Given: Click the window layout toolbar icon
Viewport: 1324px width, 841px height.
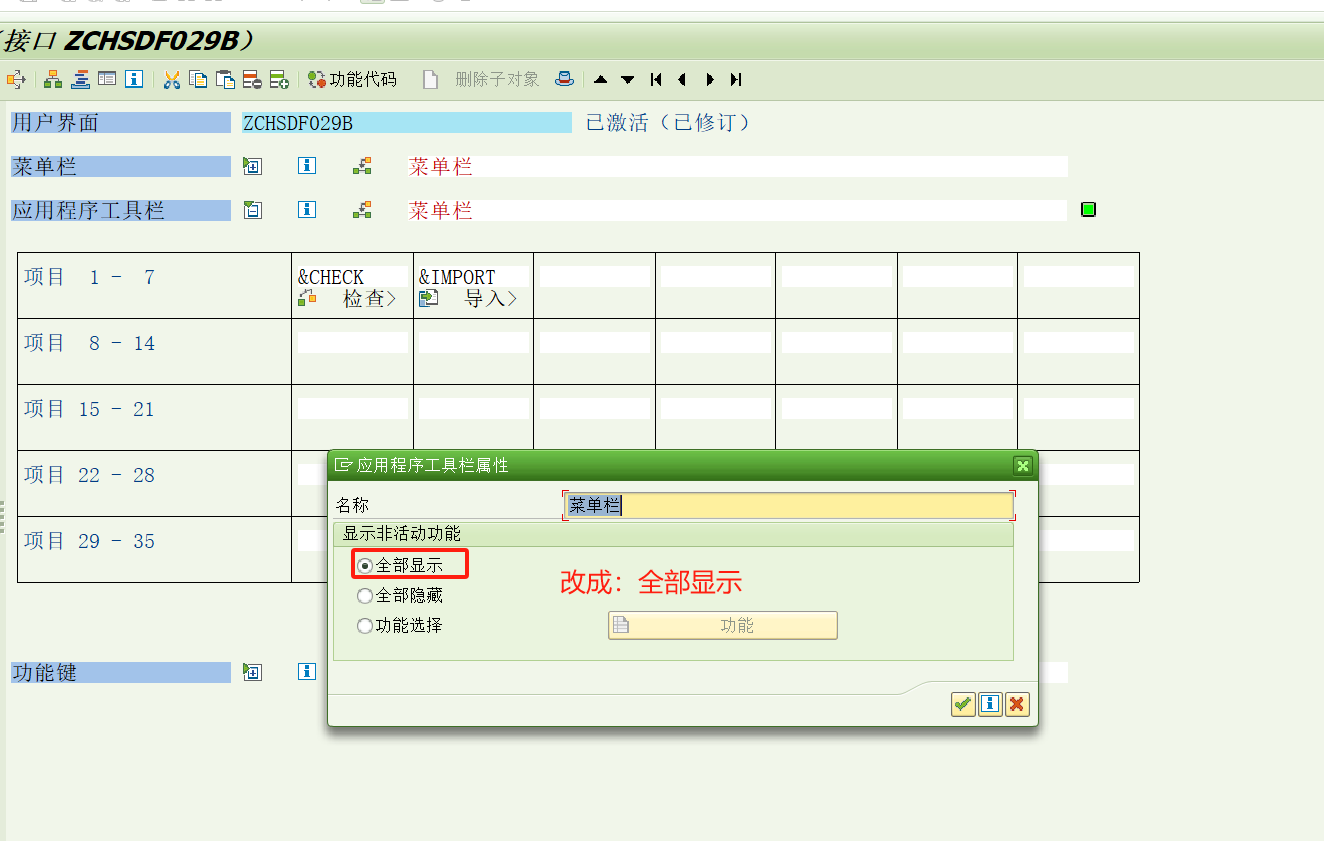Looking at the screenshot, I should (x=107, y=79).
